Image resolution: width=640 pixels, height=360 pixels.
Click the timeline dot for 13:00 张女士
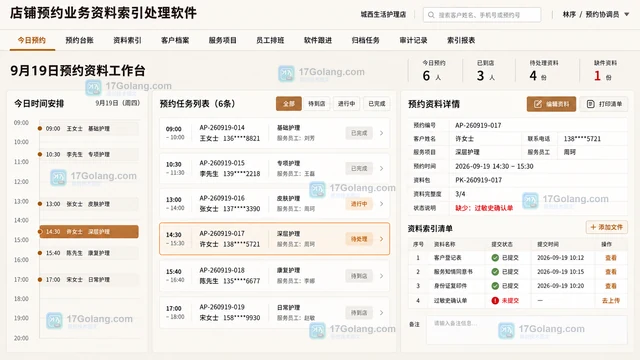[40, 204]
